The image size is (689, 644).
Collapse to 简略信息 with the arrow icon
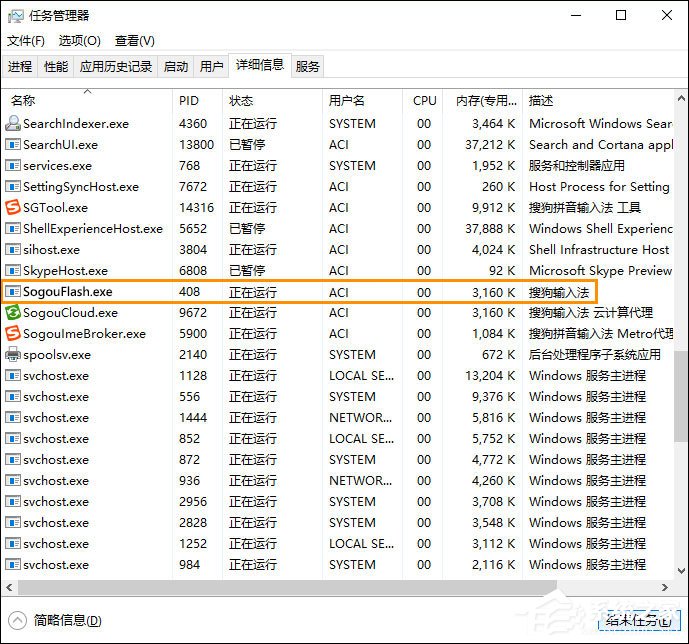18,620
